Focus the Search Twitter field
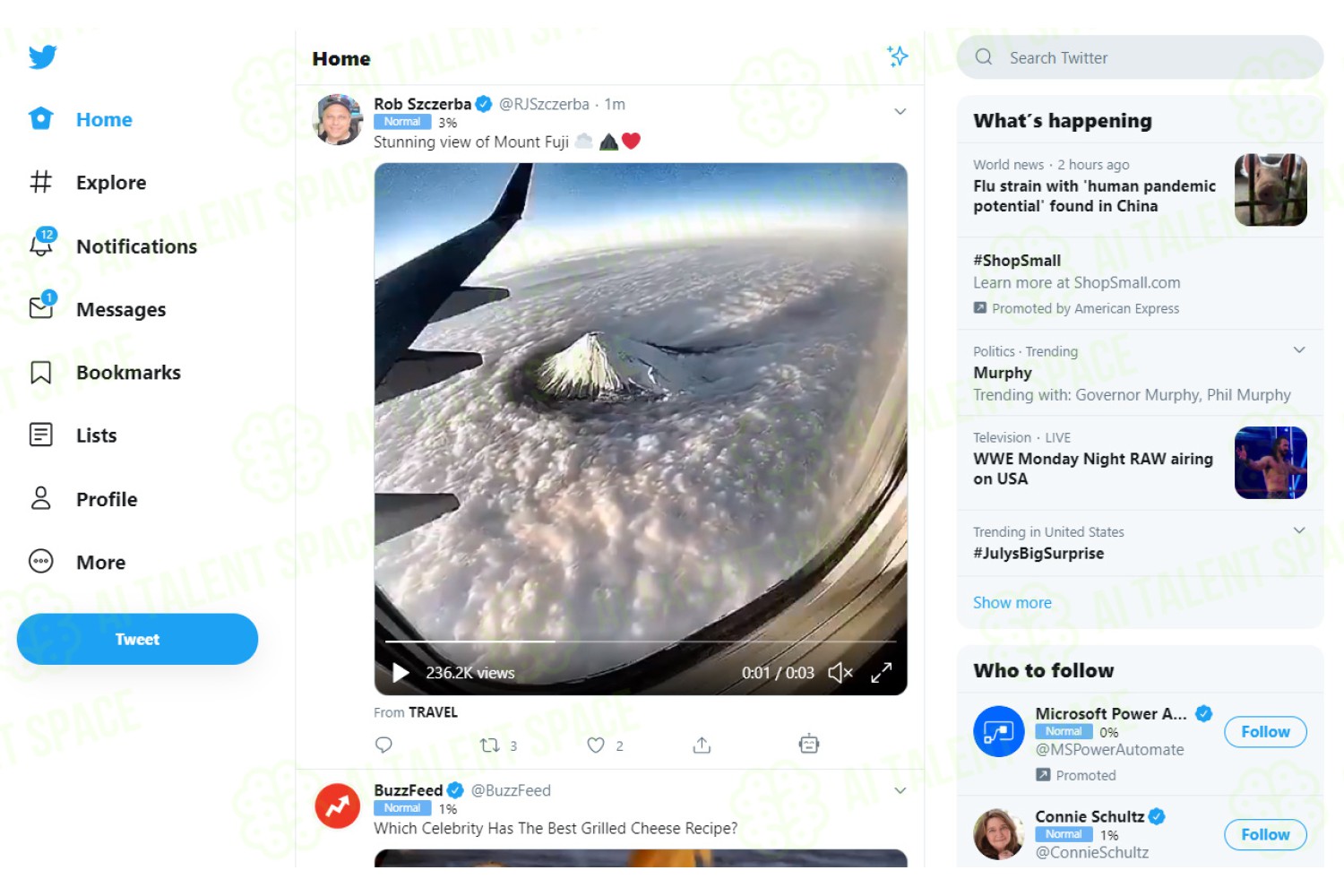 point(1140,57)
